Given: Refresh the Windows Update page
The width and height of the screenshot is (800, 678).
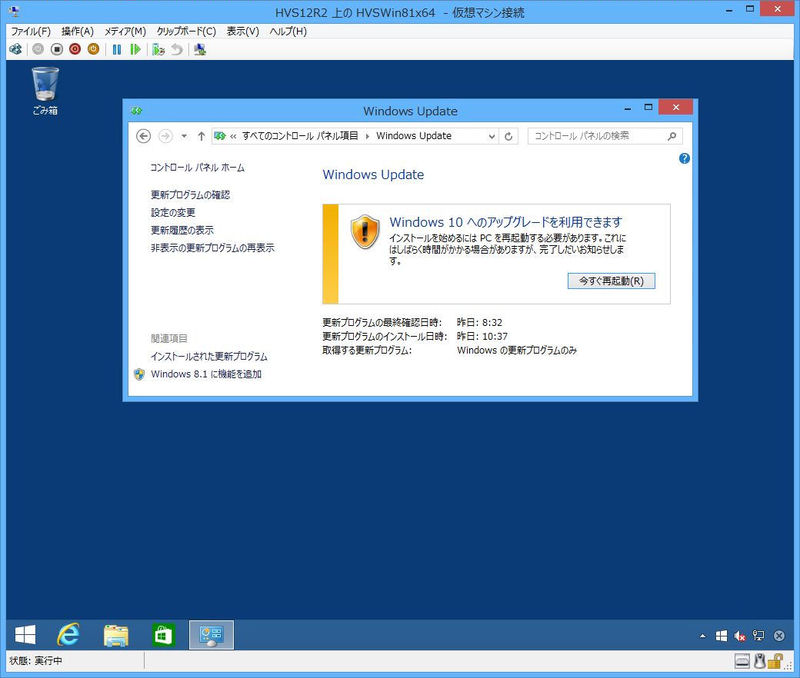Looking at the screenshot, I should pyautogui.click(x=508, y=136).
